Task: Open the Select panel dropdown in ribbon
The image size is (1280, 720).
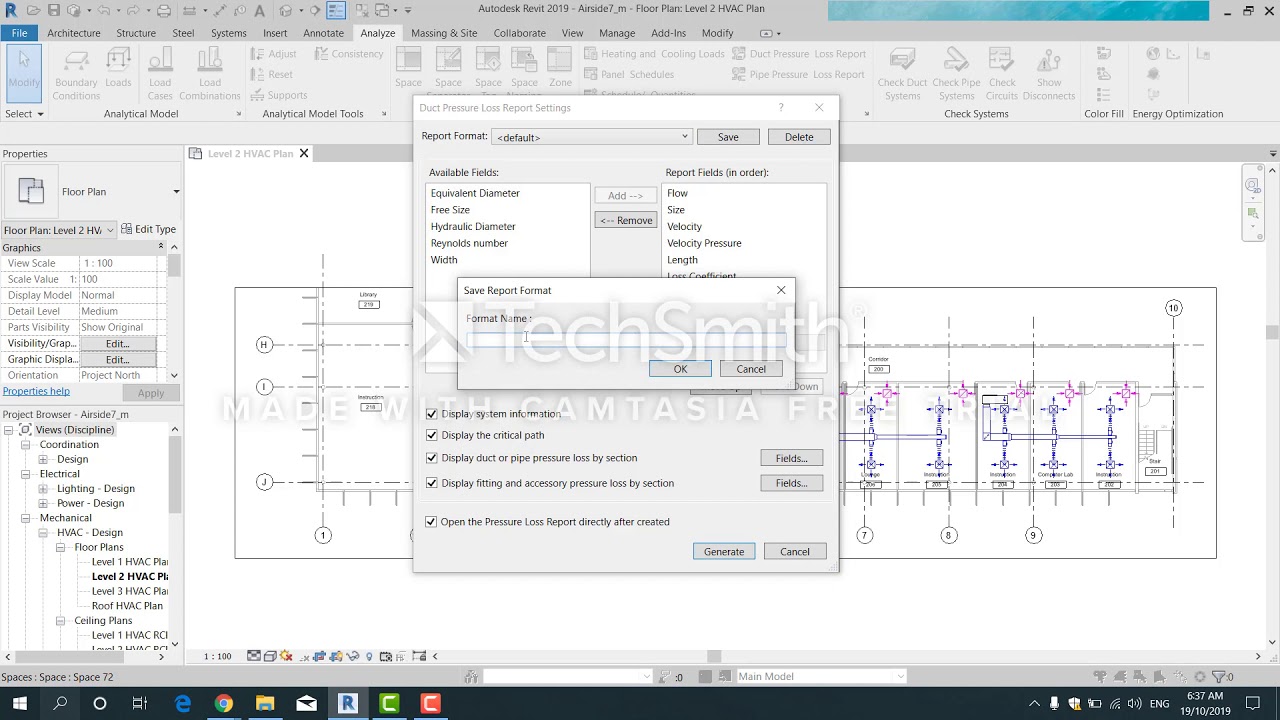Action: pos(24,114)
